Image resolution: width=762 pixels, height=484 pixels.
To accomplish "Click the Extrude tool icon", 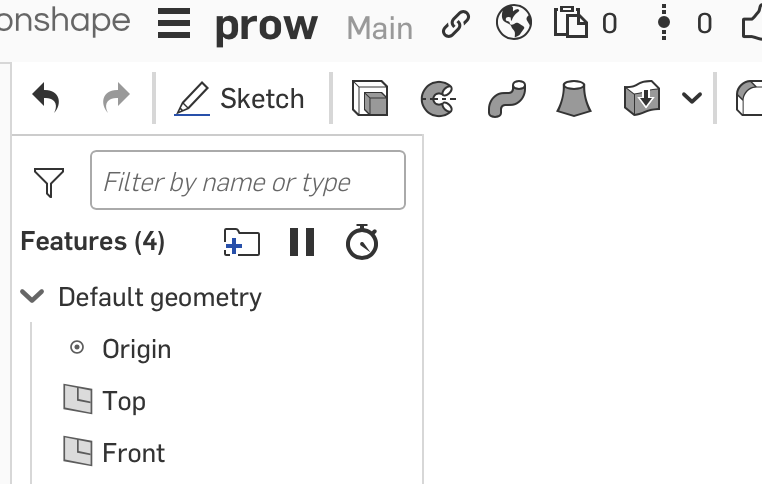I will point(370,98).
